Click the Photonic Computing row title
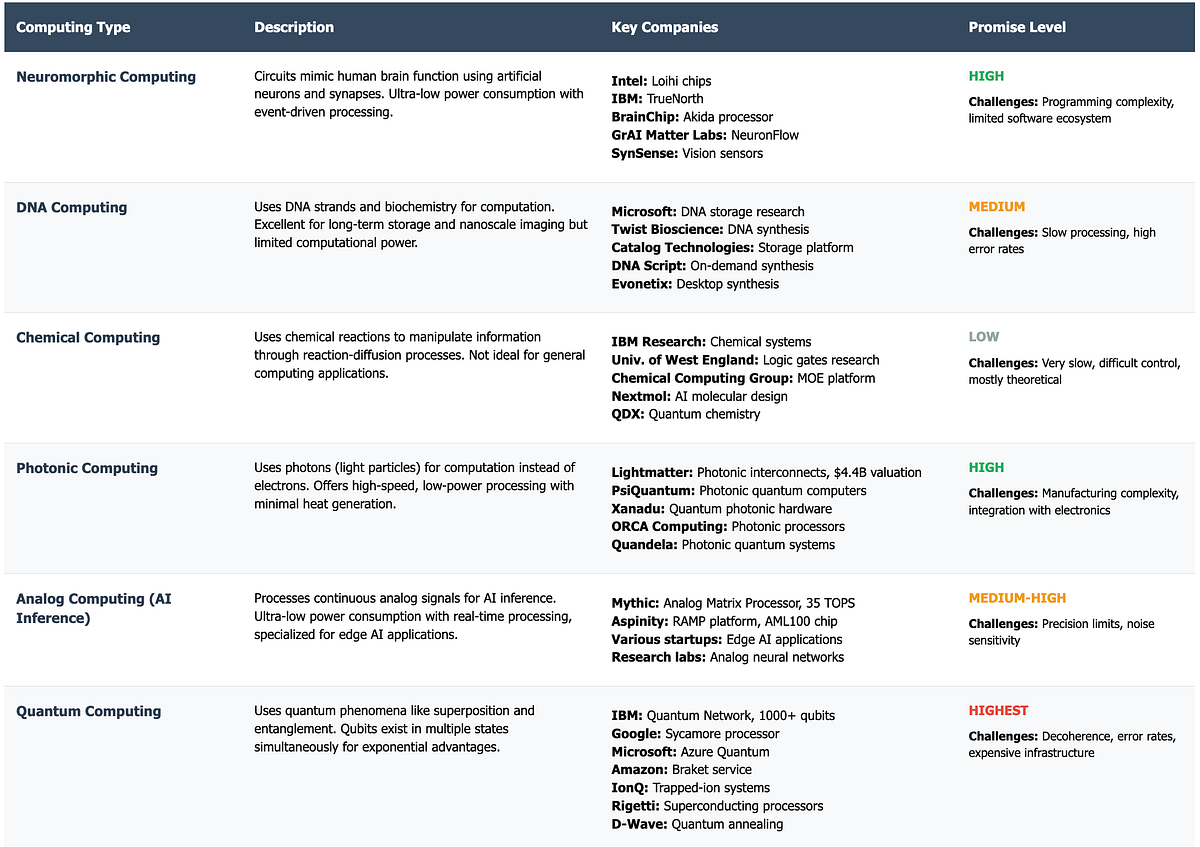Image resolution: width=1200 pixels, height=847 pixels. [86, 468]
